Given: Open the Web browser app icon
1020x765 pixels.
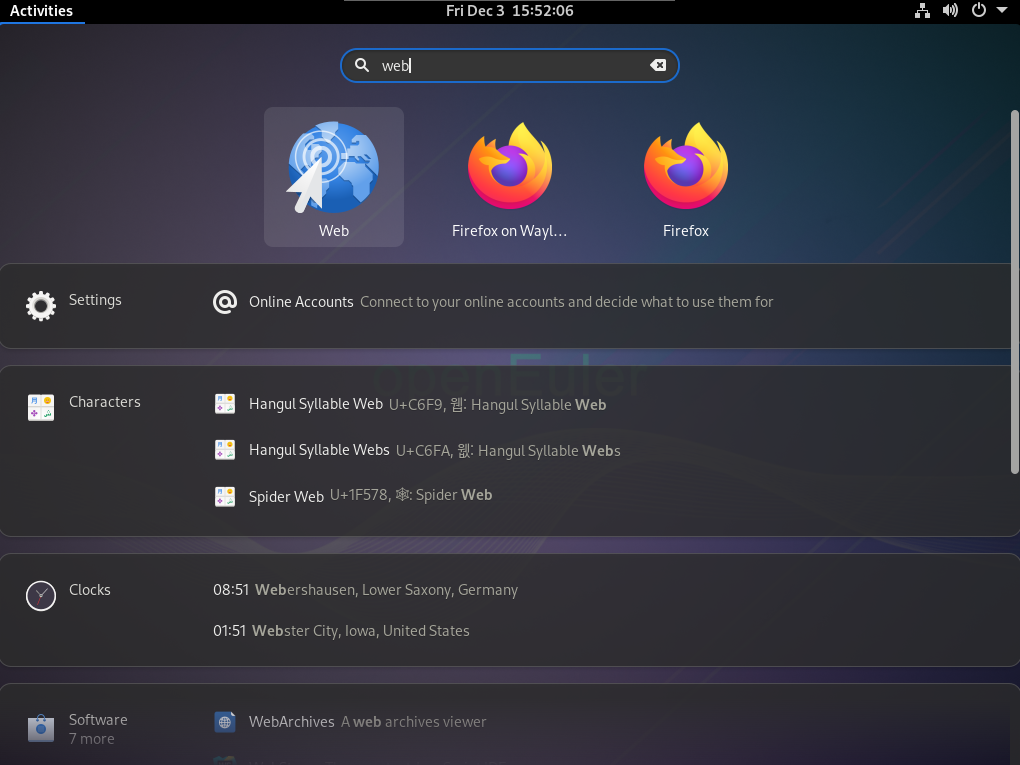Looking at the screenshot, I should pos(333,168).
